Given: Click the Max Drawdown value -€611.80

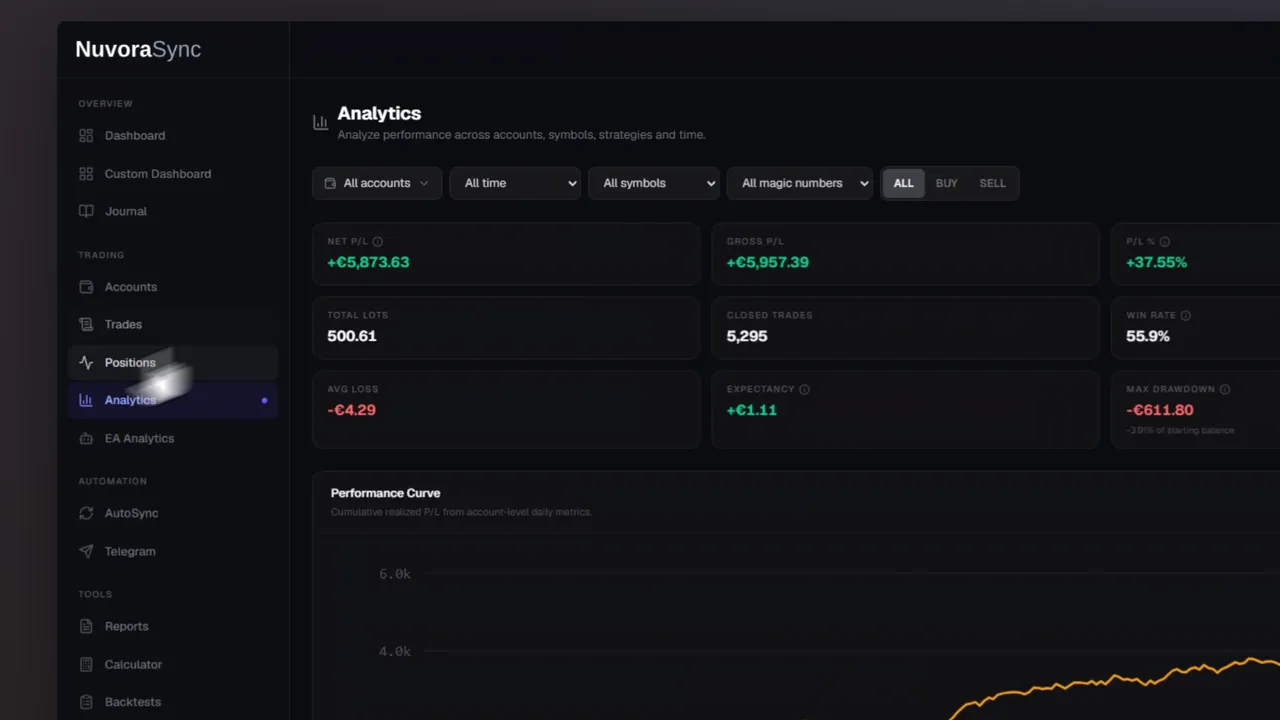Looking at the screenshot, I should pyautogui.click(x=1159, y=410).
